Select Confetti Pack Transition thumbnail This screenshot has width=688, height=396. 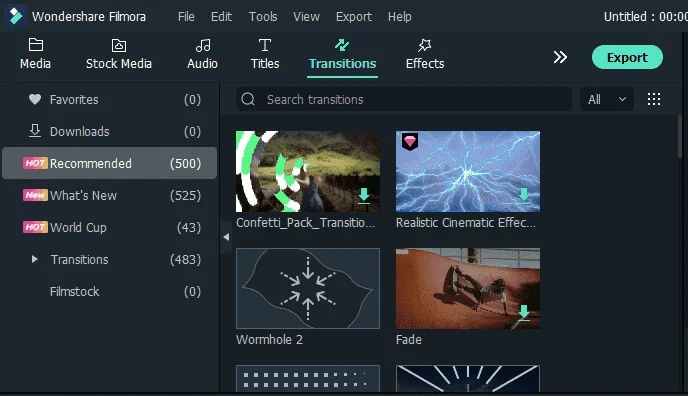pyautogui.click(x=308, y=171)
